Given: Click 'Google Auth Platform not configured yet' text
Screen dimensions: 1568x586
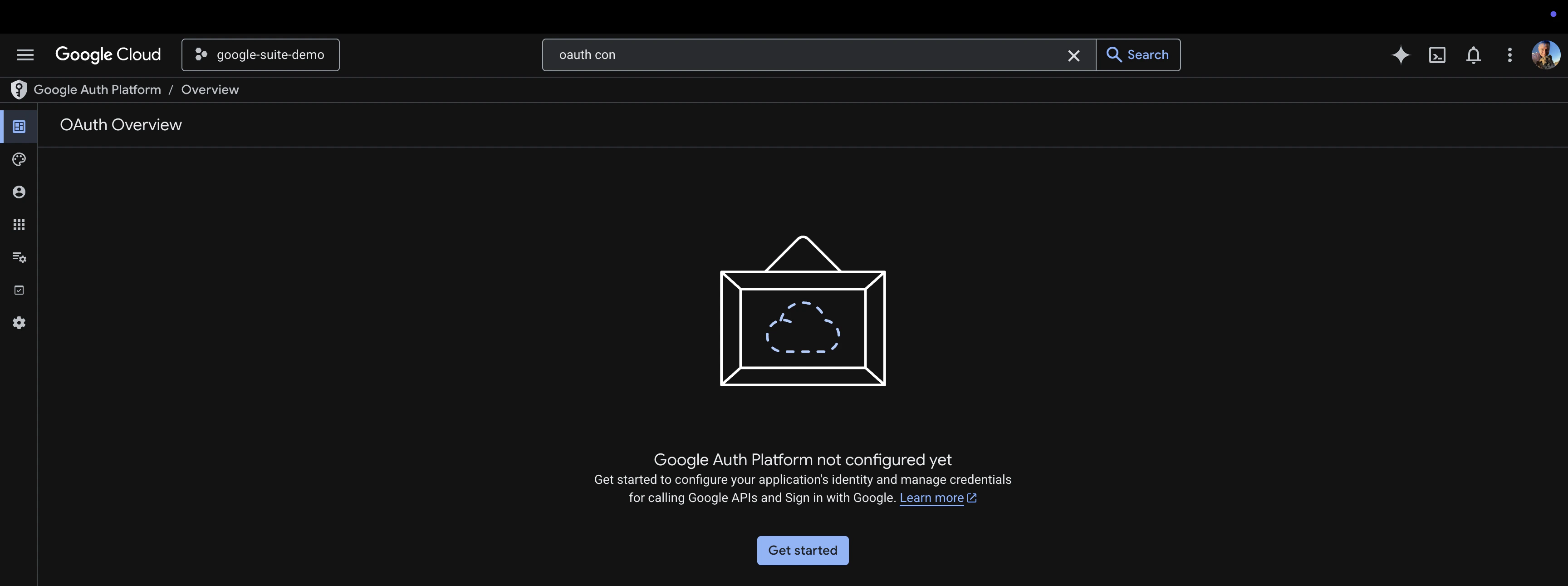Looking at the screenshot, I should coord(802,459).
